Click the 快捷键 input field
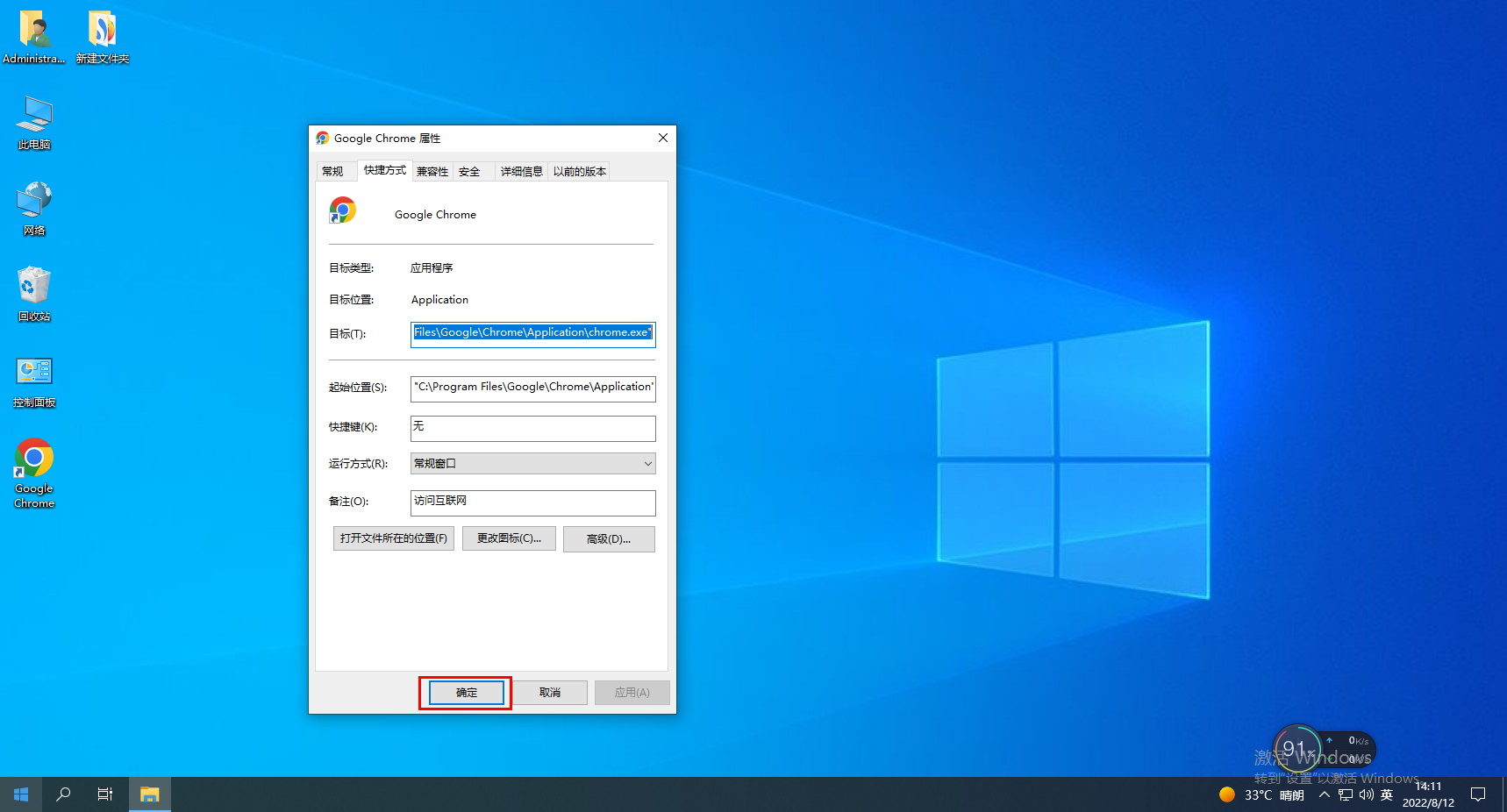1507x812 pixels. click(532, 428)
